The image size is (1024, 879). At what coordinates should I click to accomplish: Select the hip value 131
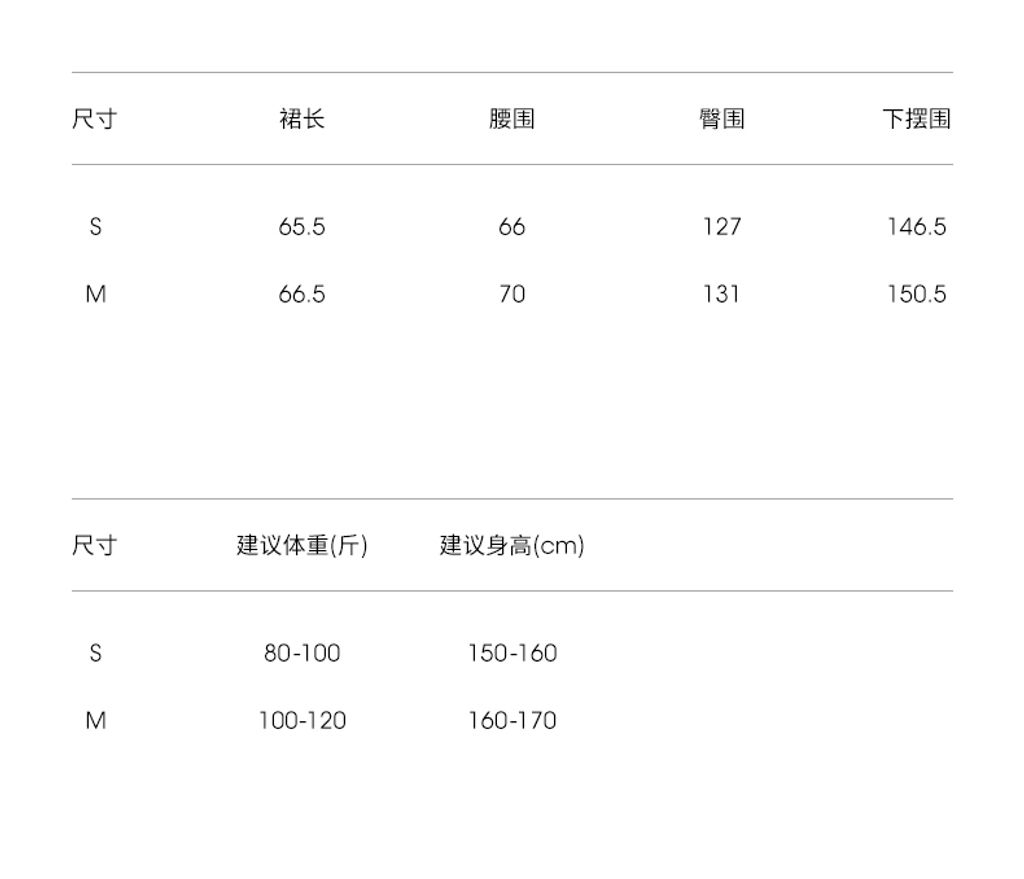(x=721, y=294)
